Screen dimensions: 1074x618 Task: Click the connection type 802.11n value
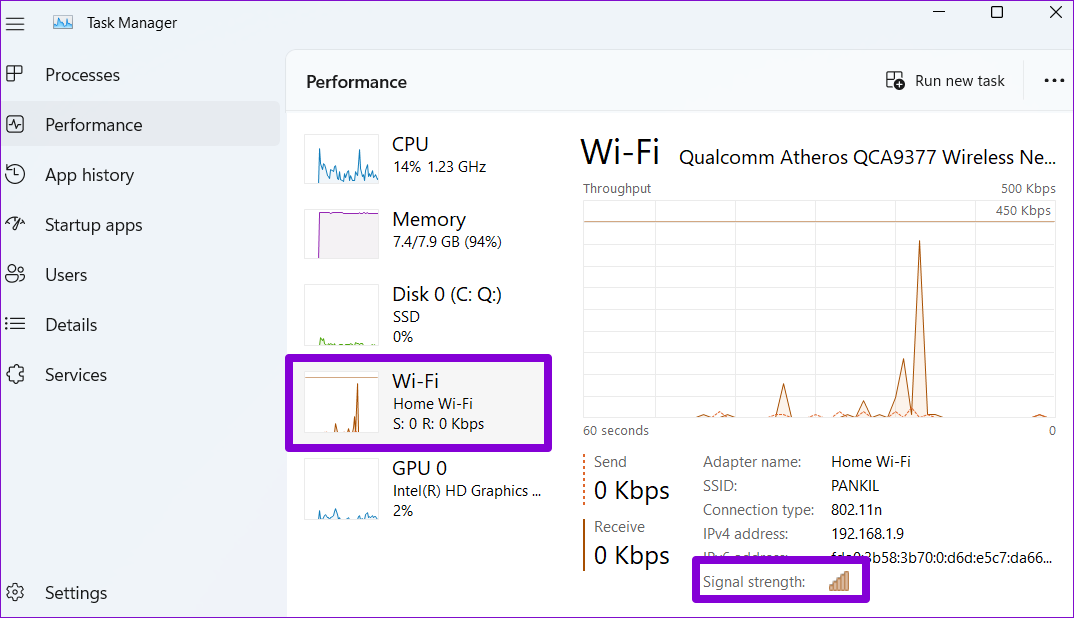[x=856, y=510]
